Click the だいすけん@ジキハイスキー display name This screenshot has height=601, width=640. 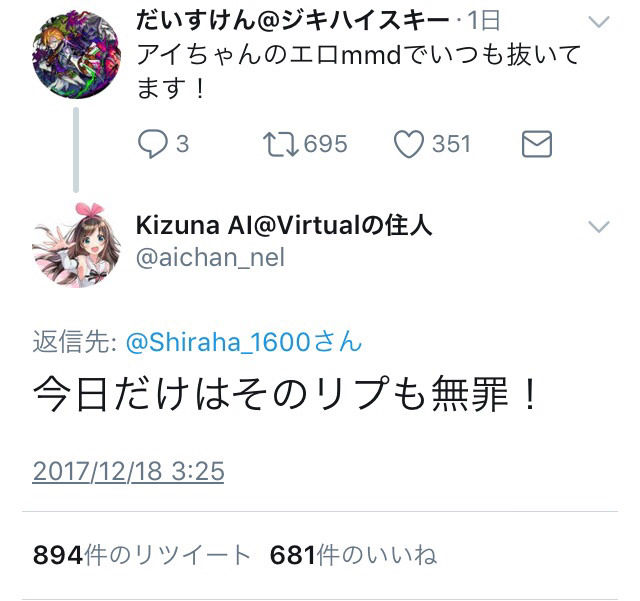point(292,20)
